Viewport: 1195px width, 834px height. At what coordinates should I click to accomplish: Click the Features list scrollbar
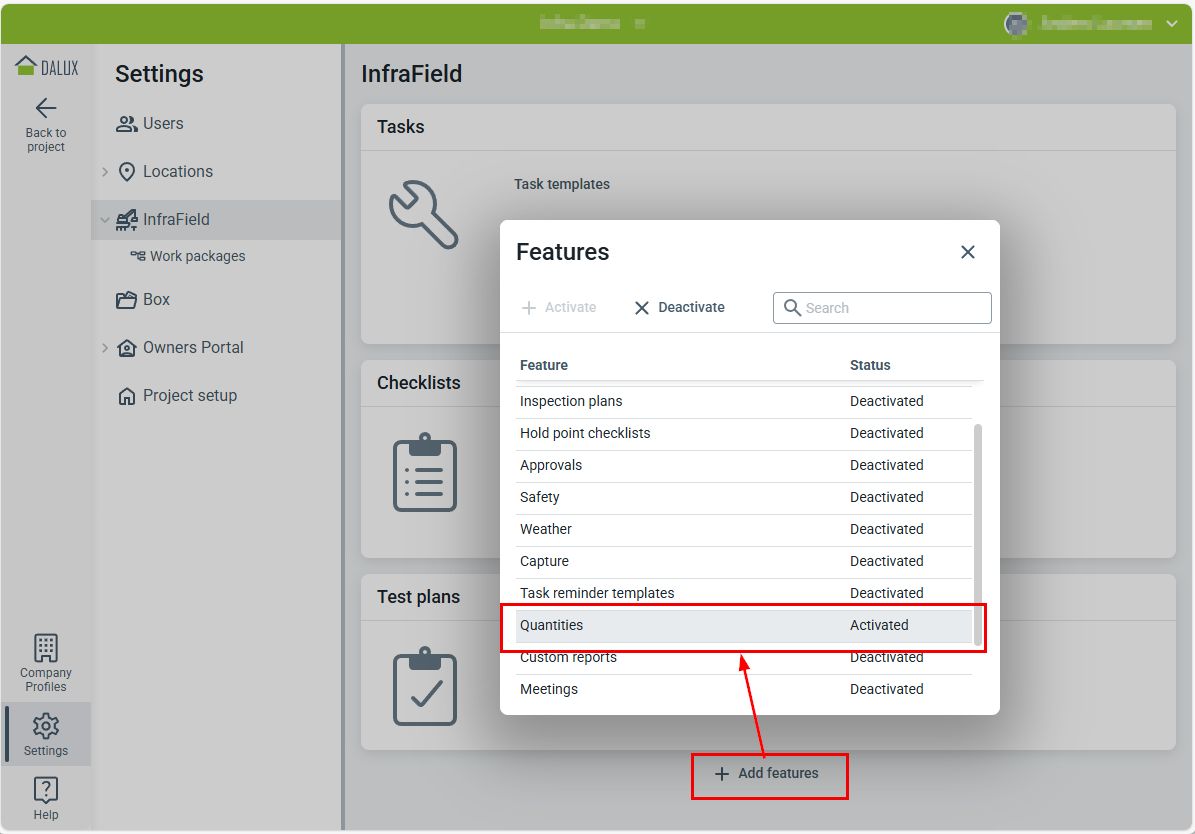pyautogui.click(x=978, y=530)
